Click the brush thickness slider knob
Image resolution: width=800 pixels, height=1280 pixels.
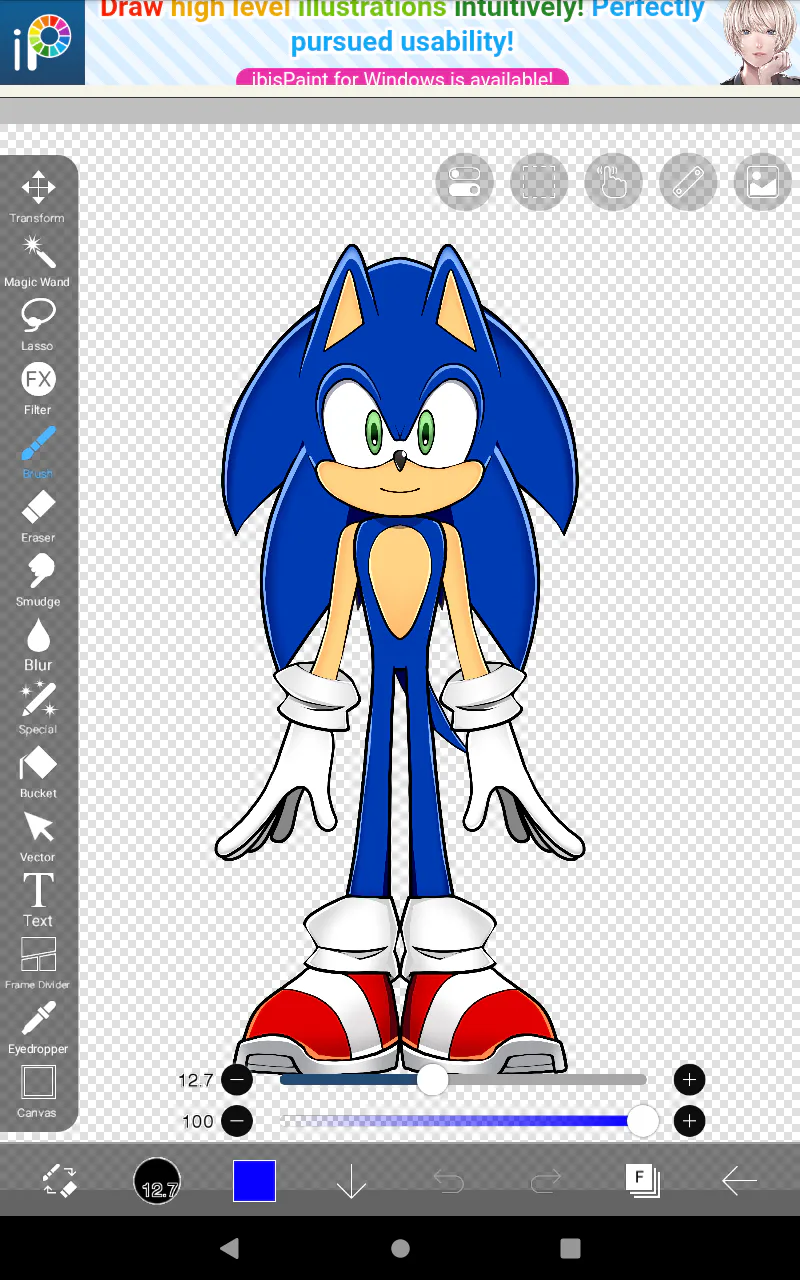pyautogui.click(x=432, y=1080)
